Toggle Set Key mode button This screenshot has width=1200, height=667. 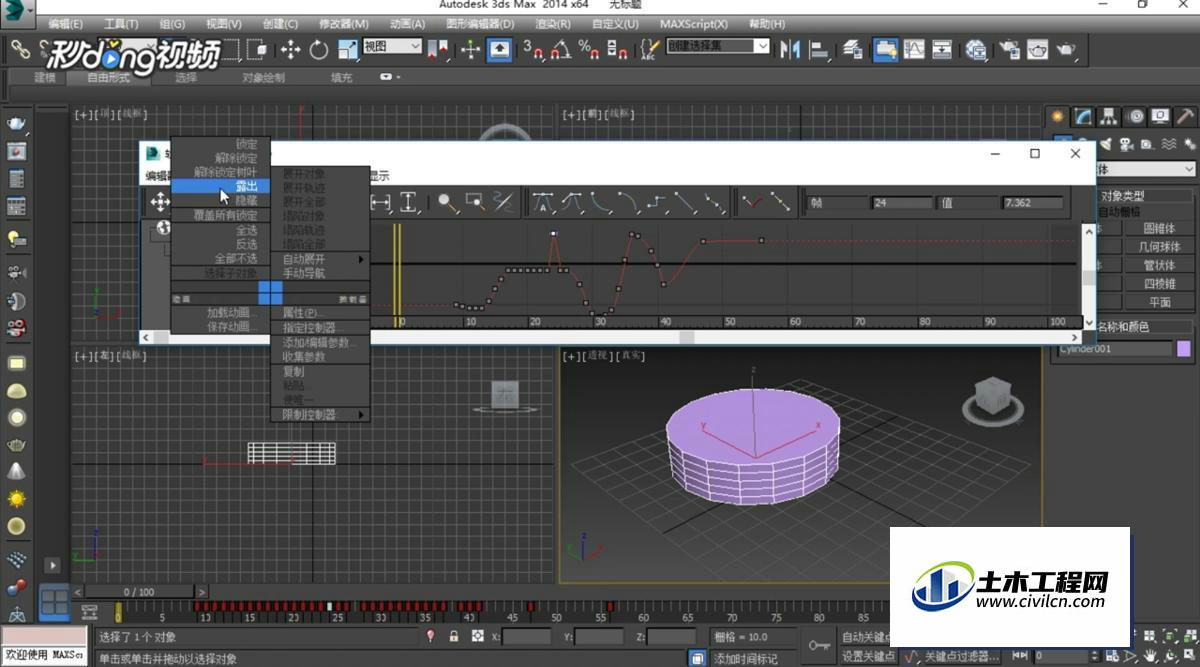pos(866,656)
